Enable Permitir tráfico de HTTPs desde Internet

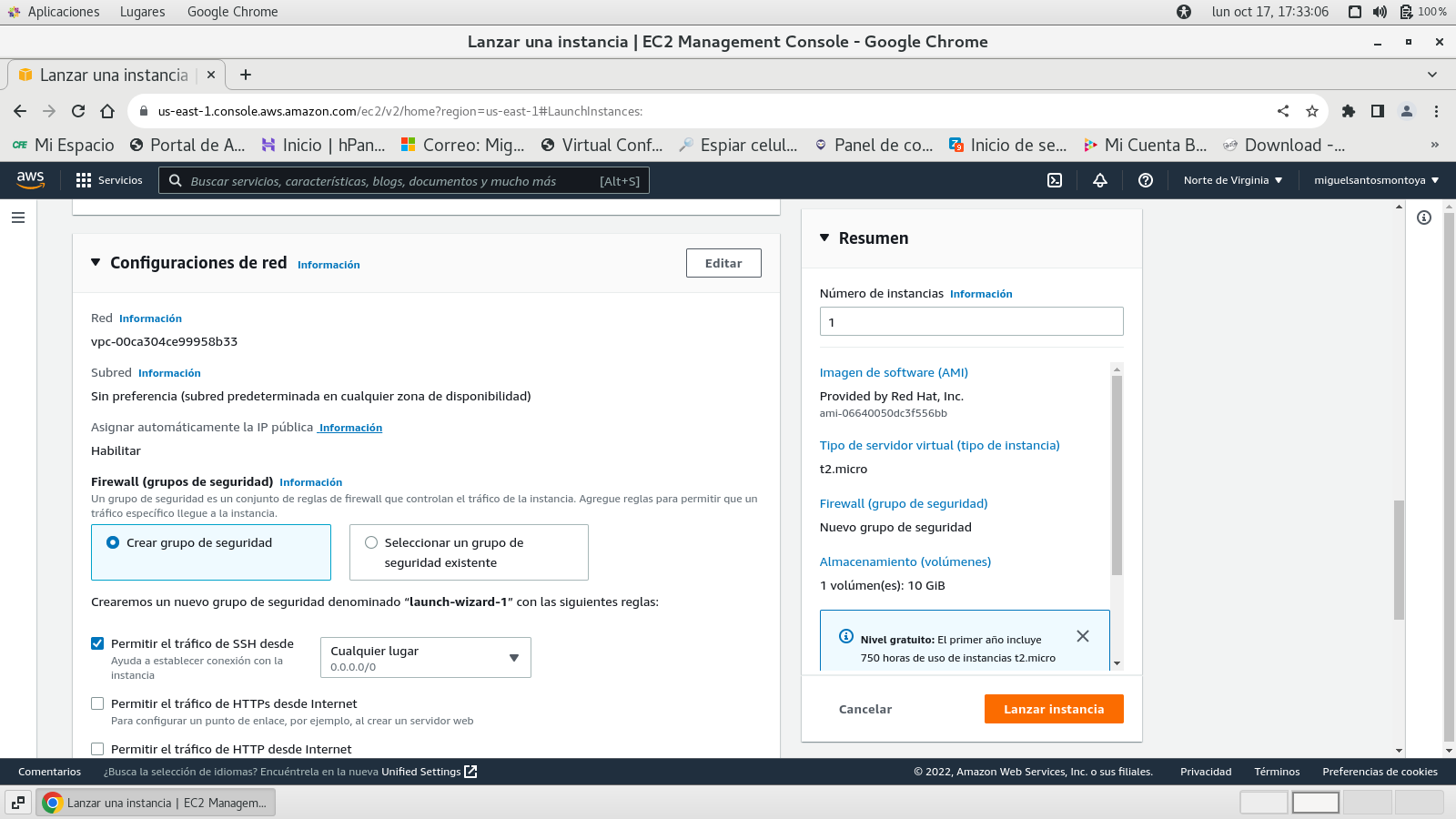click(x=97, y=703)
